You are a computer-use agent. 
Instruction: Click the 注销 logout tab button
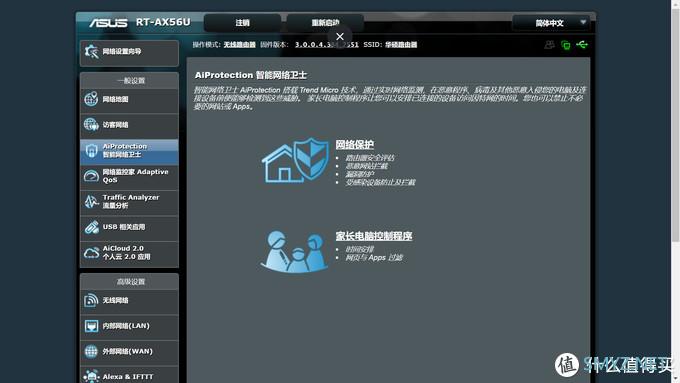[x=242, y=23]
